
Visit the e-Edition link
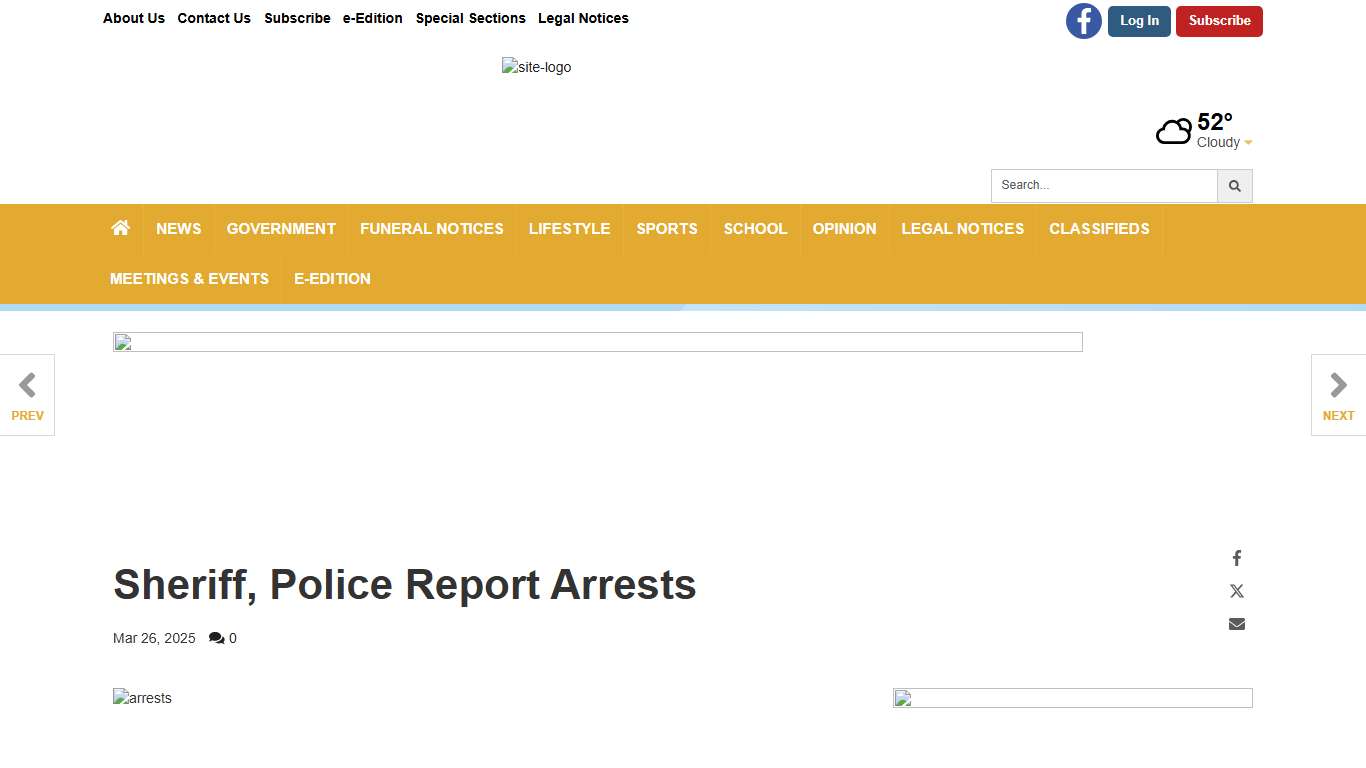coord(372,18)
